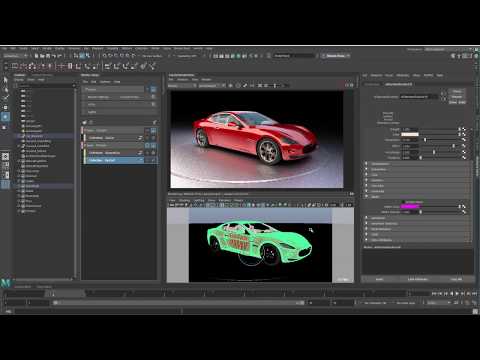Click brush icon in Arnold RenderView toolbar
This screenshot has height=360, width=480.
[245, 86]
